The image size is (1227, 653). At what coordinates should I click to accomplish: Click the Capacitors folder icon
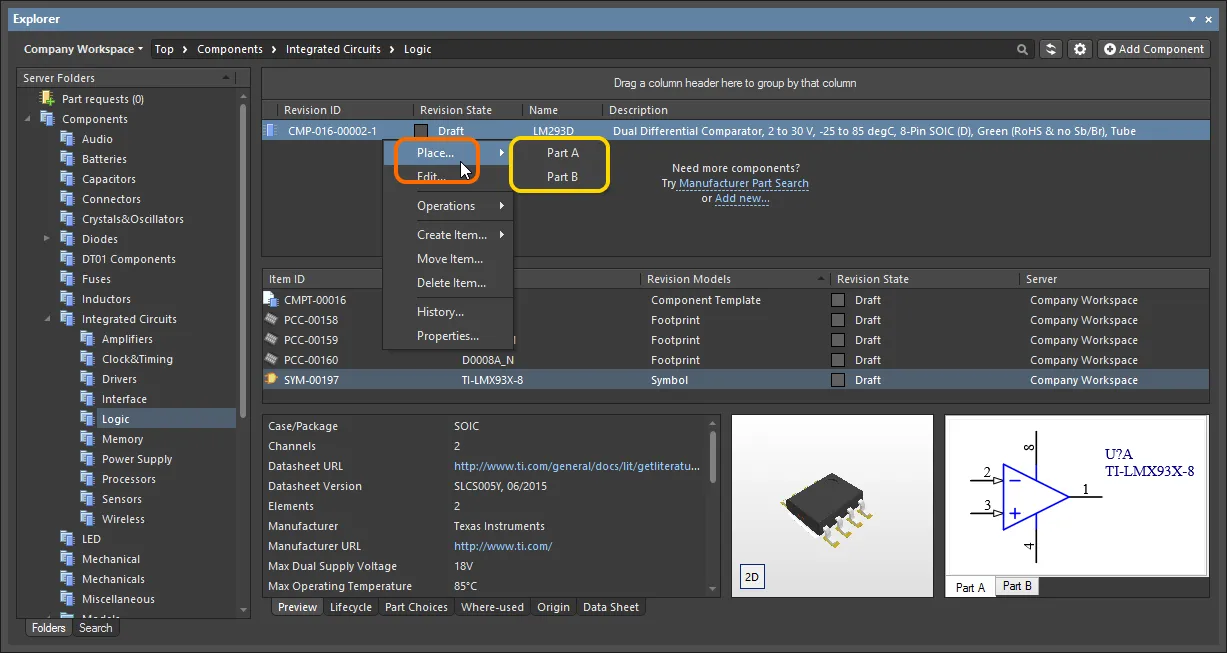click(x=67, y=179)
